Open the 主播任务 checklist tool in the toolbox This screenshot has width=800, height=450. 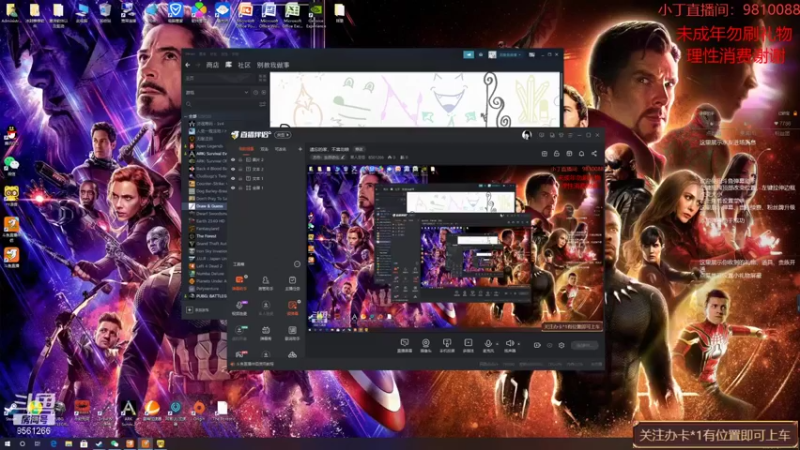point(292,283)
